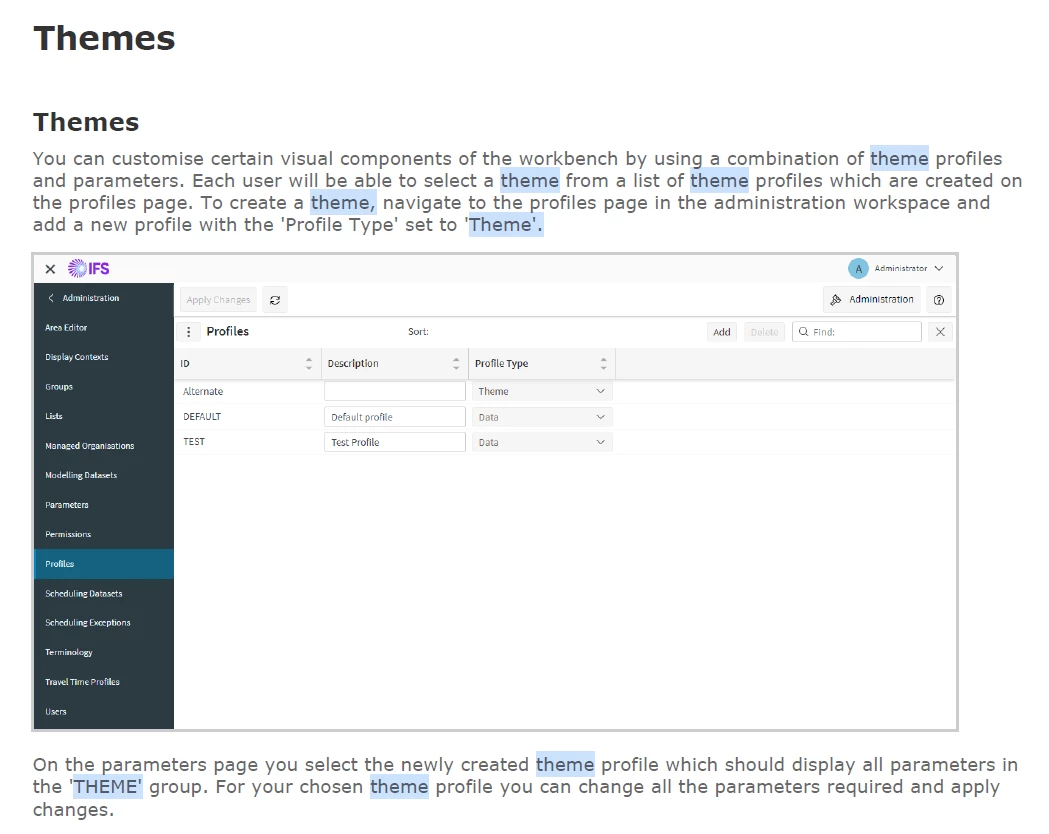This screenshot has width=1049, height=834.
Task: Click the 'ID' column header
Action: (x=185, y=363)
